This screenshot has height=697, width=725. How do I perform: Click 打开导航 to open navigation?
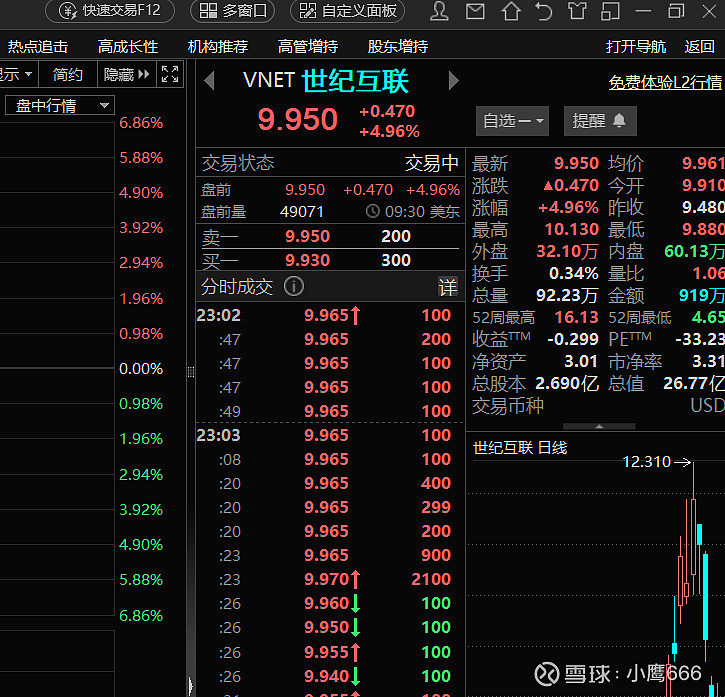pyautogui.click(x=636, y=46)
